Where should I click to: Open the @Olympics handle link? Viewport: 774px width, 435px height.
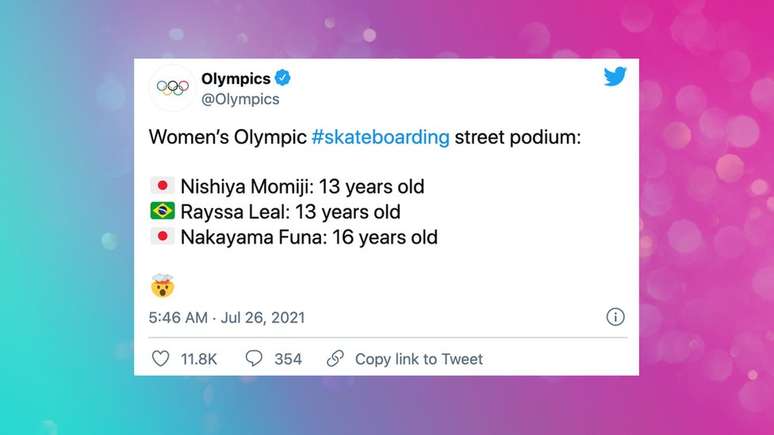point(240,99)
